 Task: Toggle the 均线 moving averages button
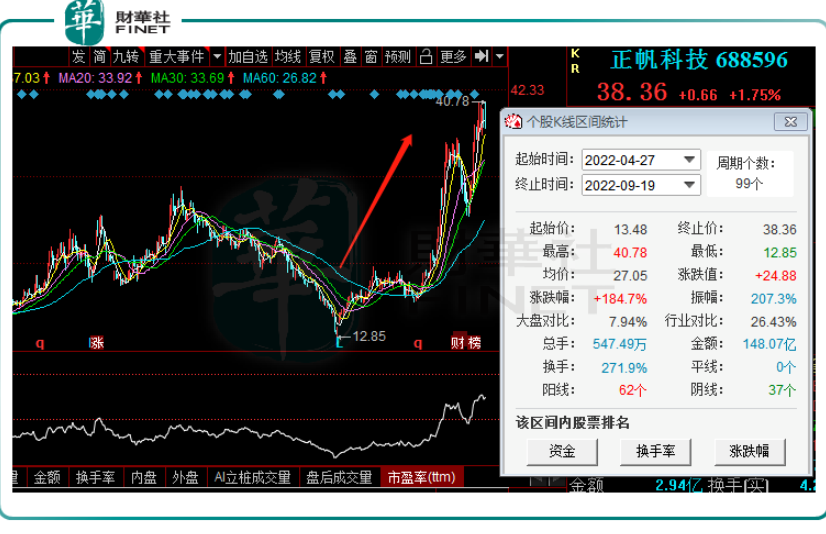(288, 56)
